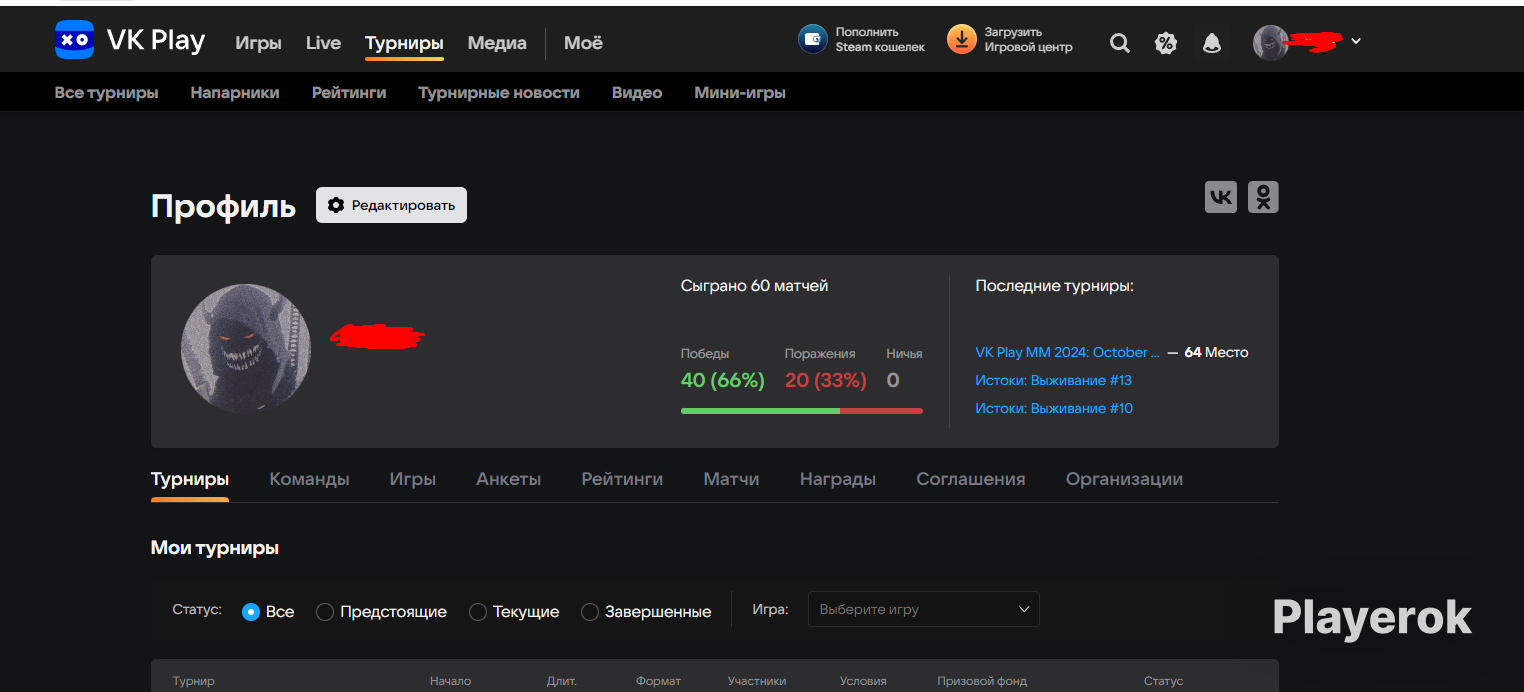Select the 'Предстоящие' status radio button
The image size is (1524, 692).
click(325, 611)
